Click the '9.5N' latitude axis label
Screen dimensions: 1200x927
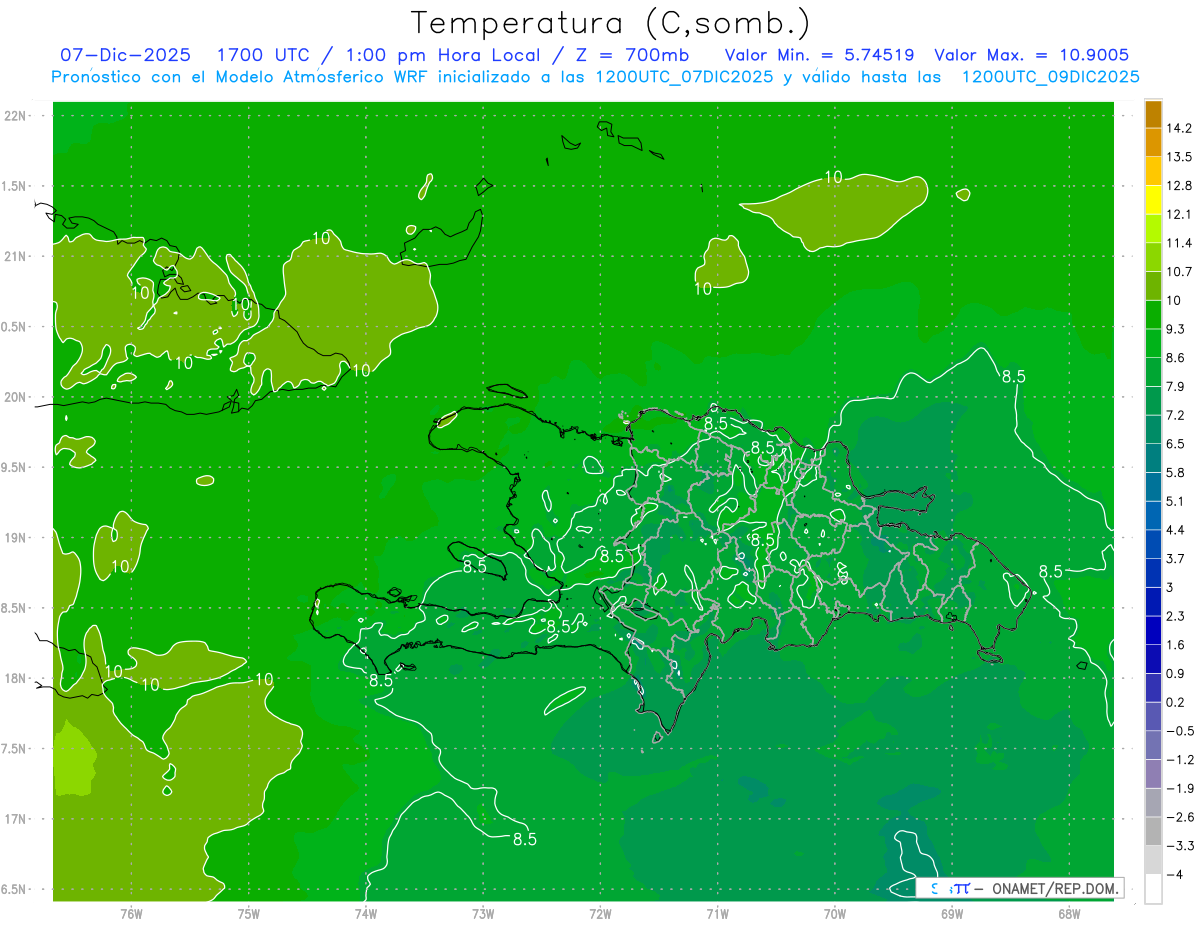coord(14,467)
